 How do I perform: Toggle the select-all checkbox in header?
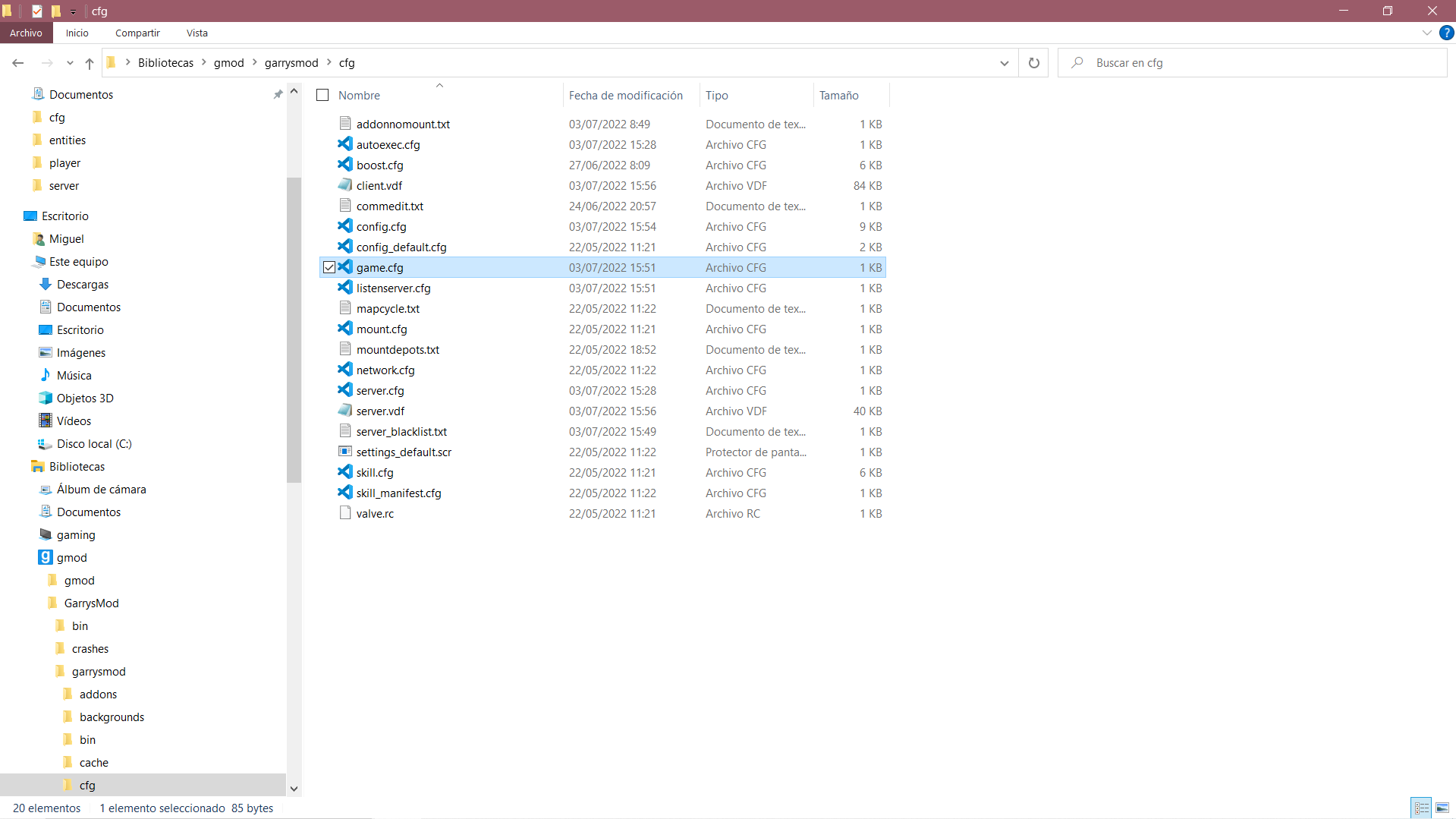click(x=322, y=95)
